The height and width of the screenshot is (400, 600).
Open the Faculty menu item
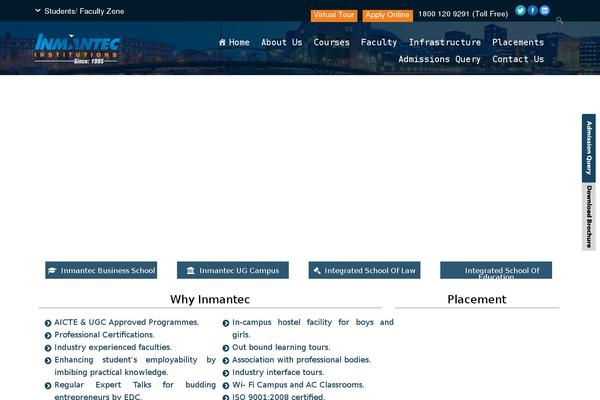point(379,42)
